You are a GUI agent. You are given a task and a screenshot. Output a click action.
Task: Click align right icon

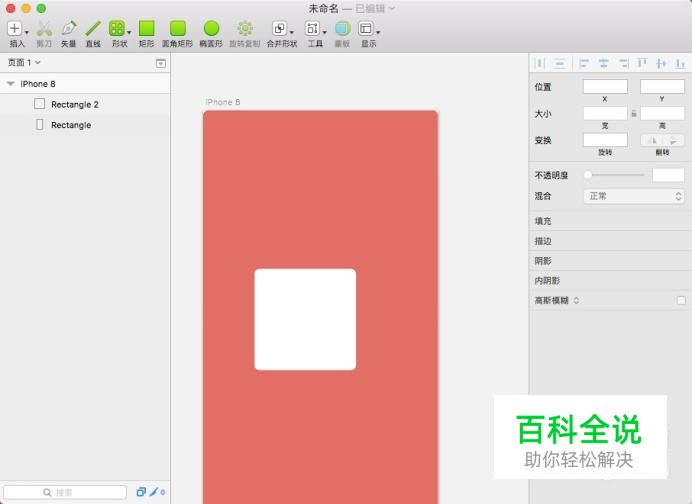623,64
